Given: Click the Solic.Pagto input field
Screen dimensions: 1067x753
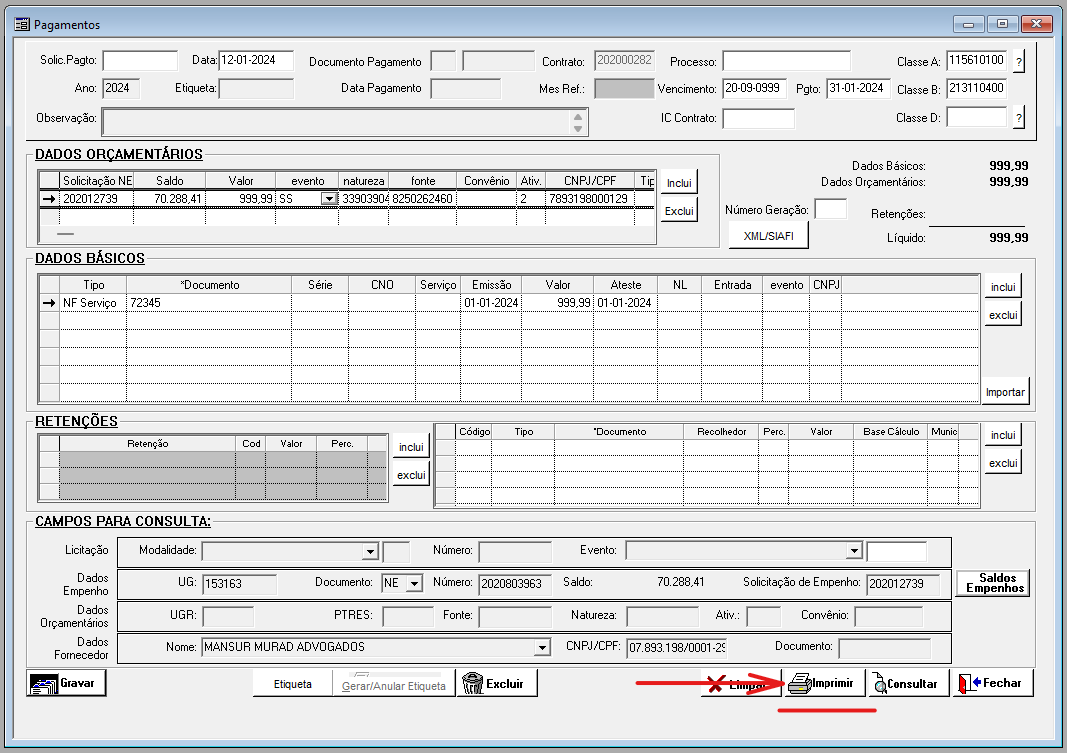Looking at the screenshot, I should click(x=140, y=61).
